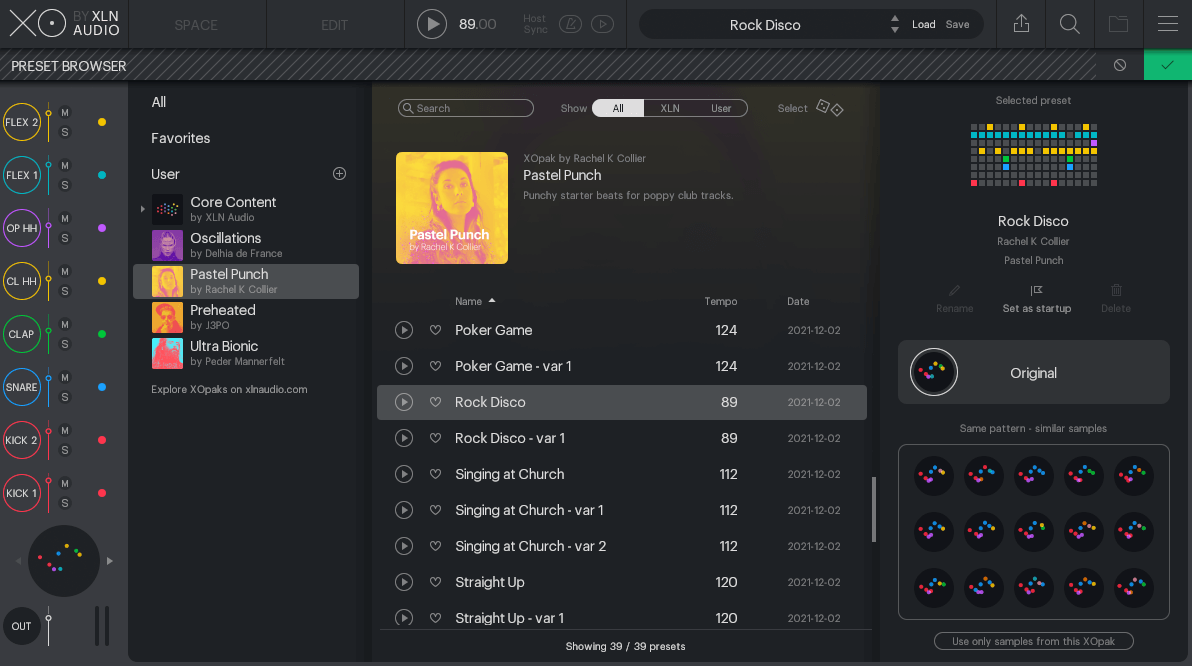
Task: Cancel the preset browser via circle-slash icon
Action: (1120, 65)
